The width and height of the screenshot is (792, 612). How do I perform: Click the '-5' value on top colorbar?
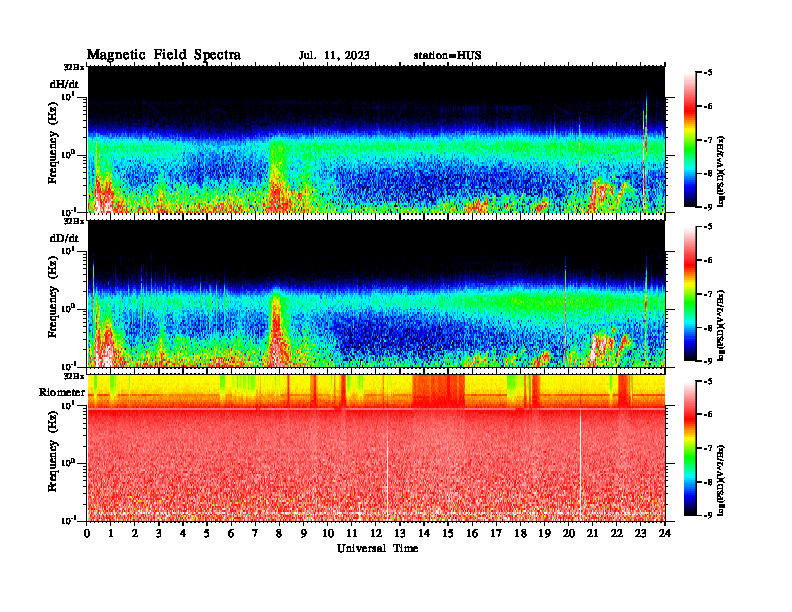coord(708,73)
